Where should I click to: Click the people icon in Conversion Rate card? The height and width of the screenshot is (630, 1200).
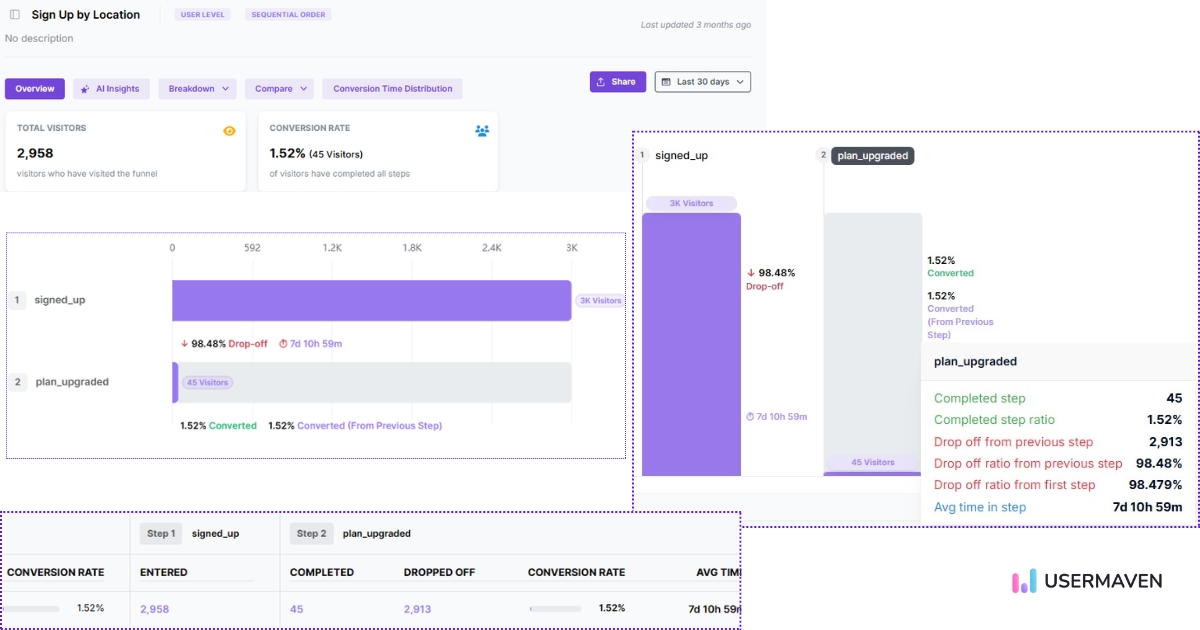pos(482,131)
